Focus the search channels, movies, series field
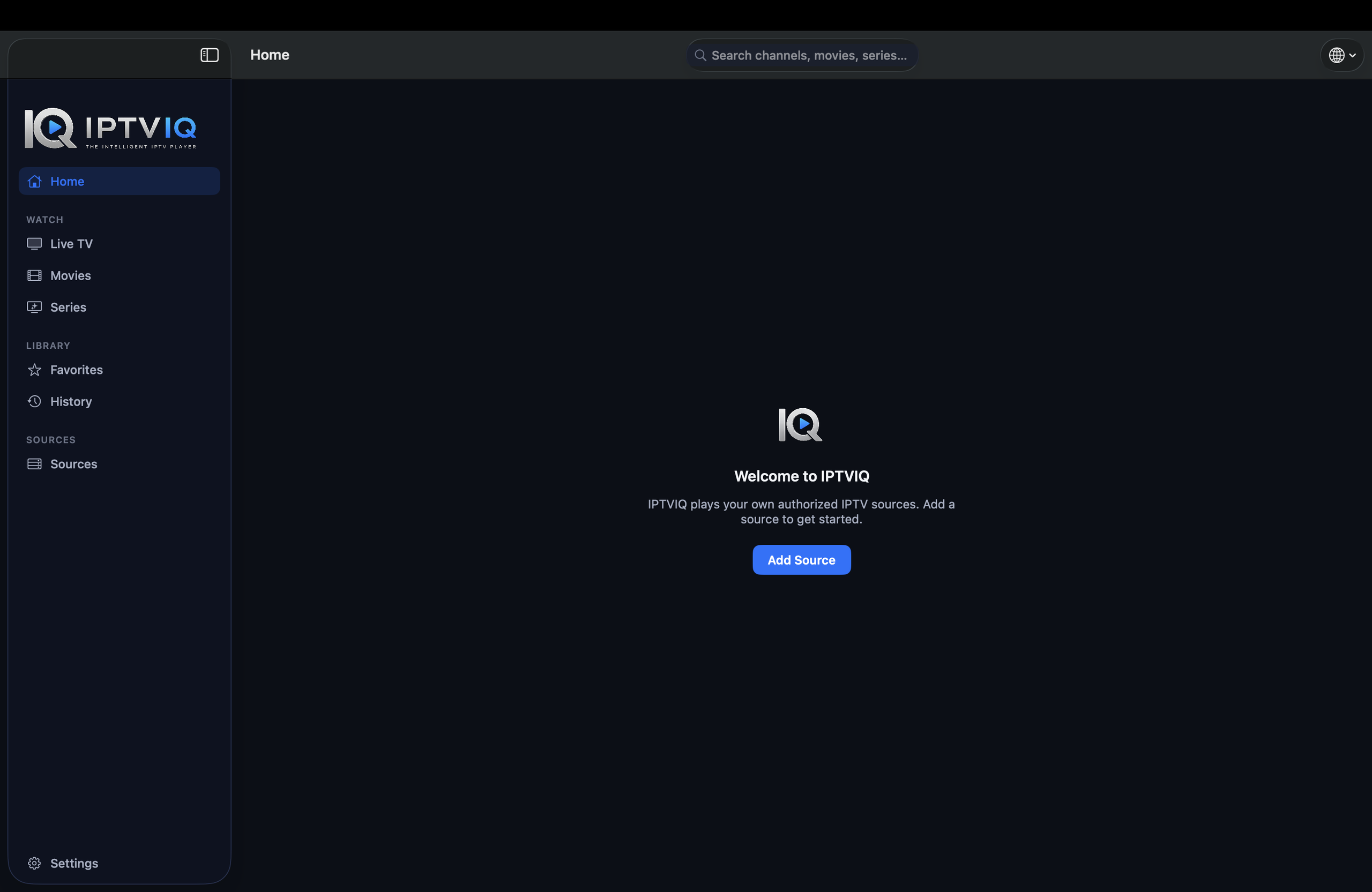The image size is (1372, 892). 802,55
